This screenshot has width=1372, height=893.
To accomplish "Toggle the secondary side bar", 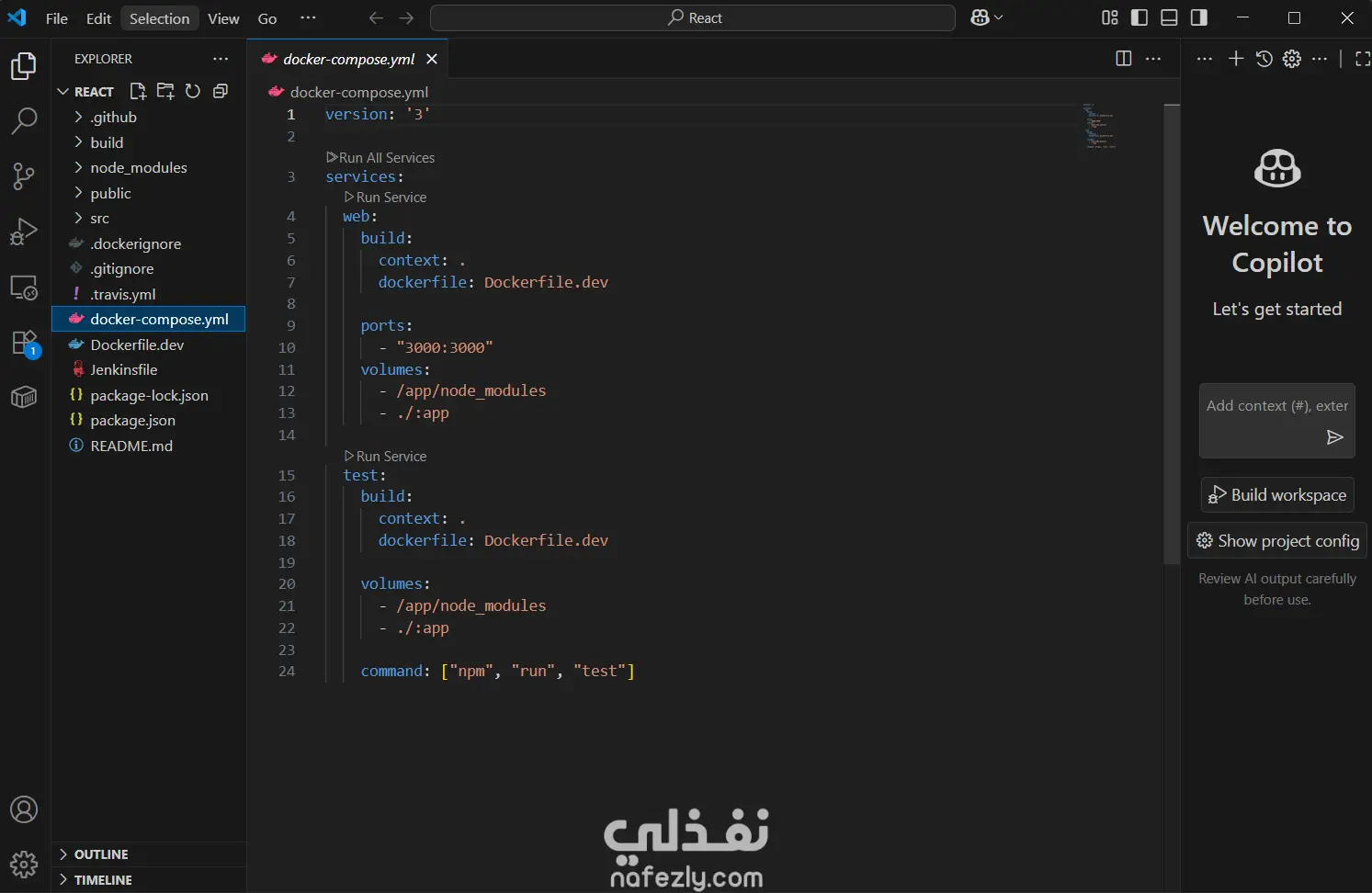I will click(1198, 18).
